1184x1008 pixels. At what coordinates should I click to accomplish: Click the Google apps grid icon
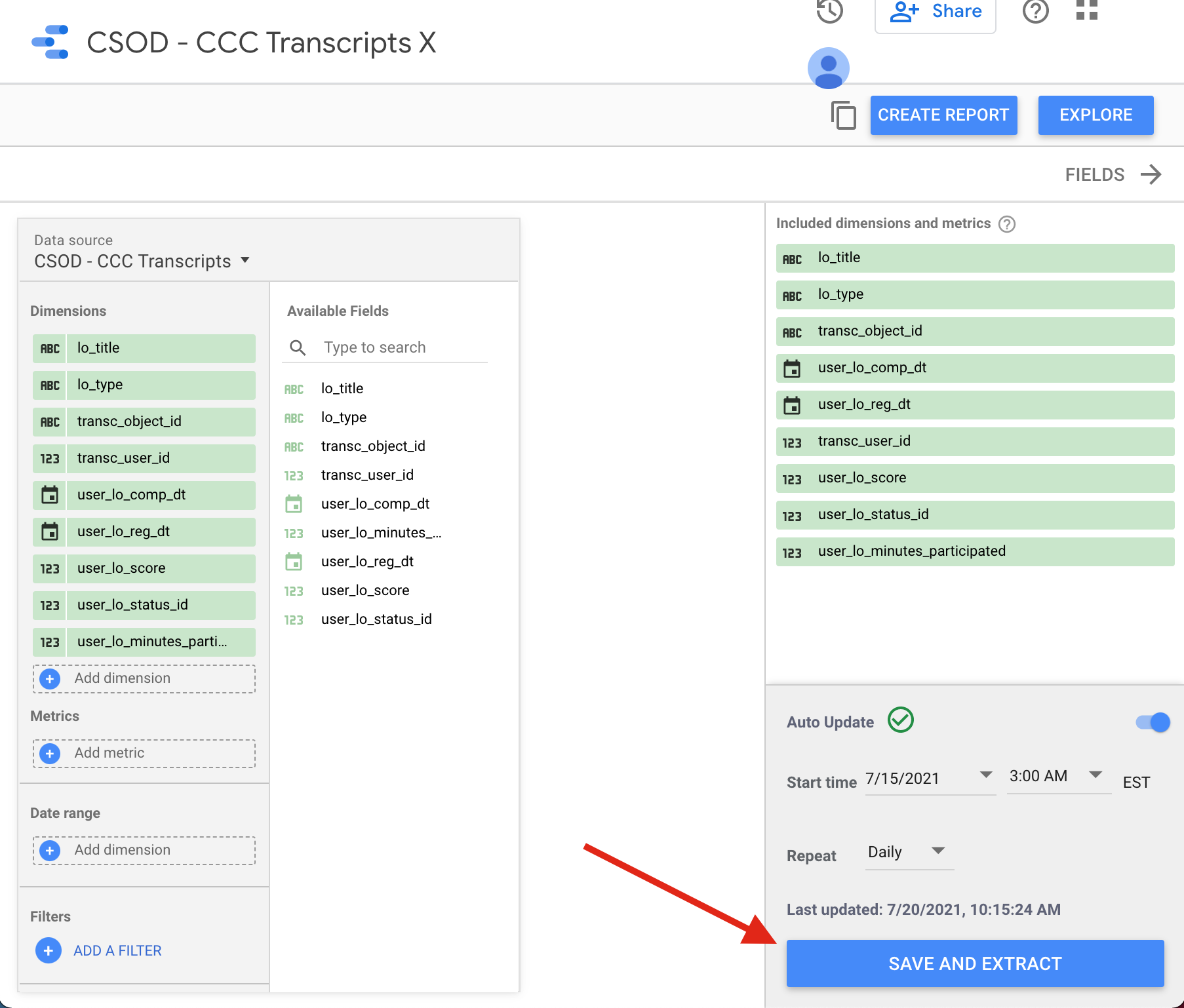click(1086, 10)
